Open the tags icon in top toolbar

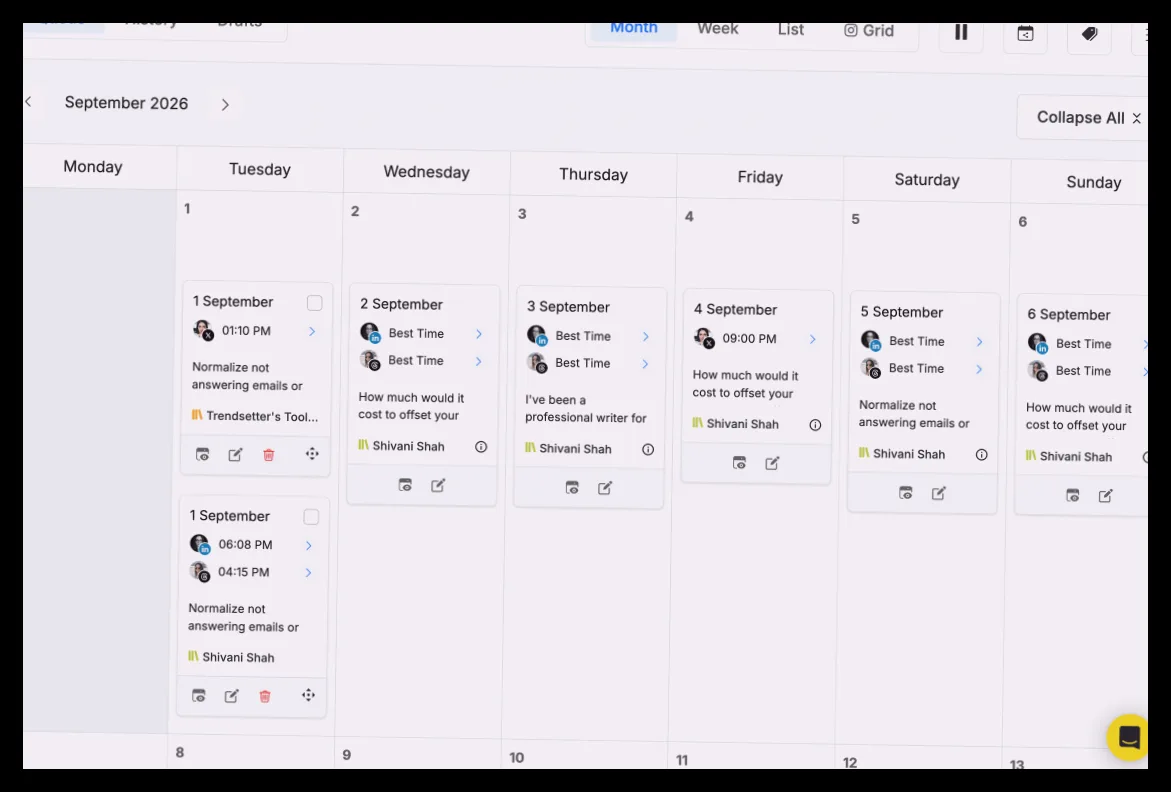tap(1090, 34)
